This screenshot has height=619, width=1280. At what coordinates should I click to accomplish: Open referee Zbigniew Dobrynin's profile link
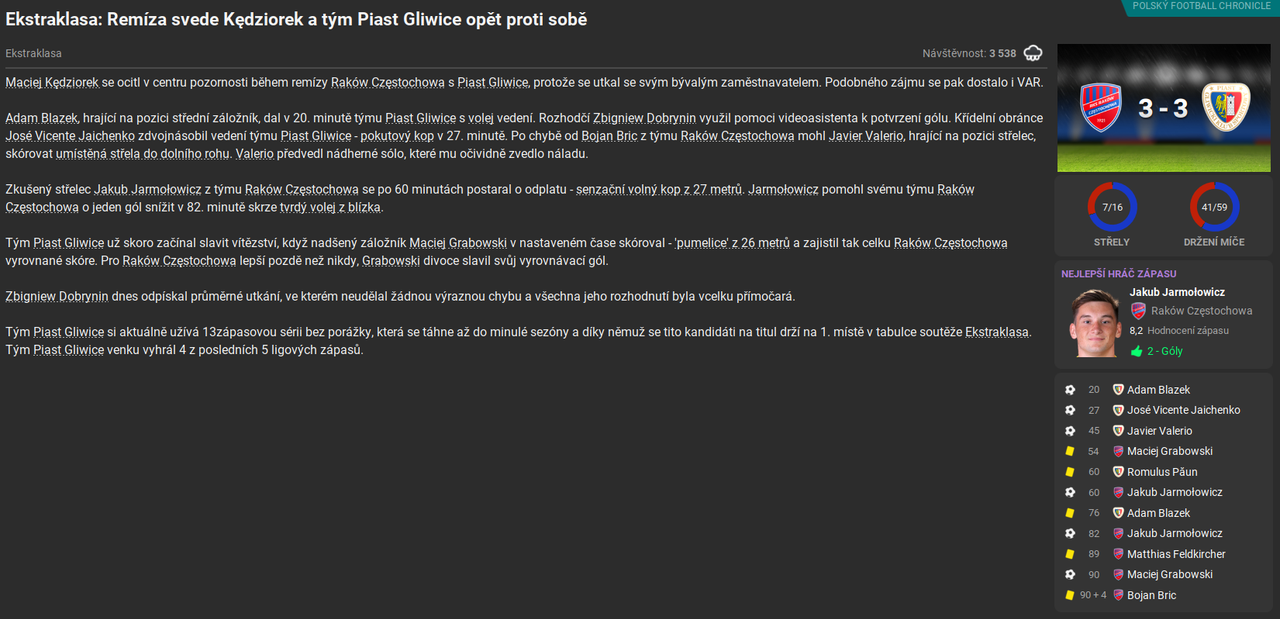(650, 118)
